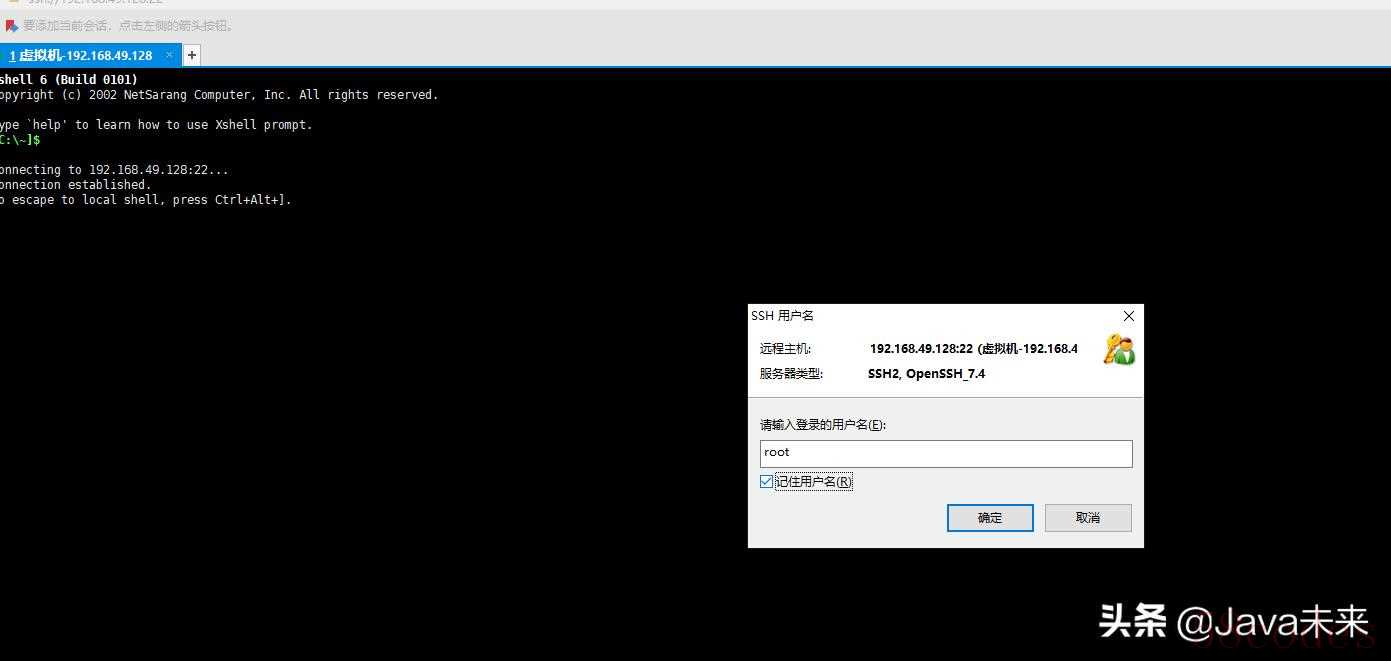1391x661 pixels.
Task: Click the 服务器类型 label in the dialog
Action: [x=791, y=374]
